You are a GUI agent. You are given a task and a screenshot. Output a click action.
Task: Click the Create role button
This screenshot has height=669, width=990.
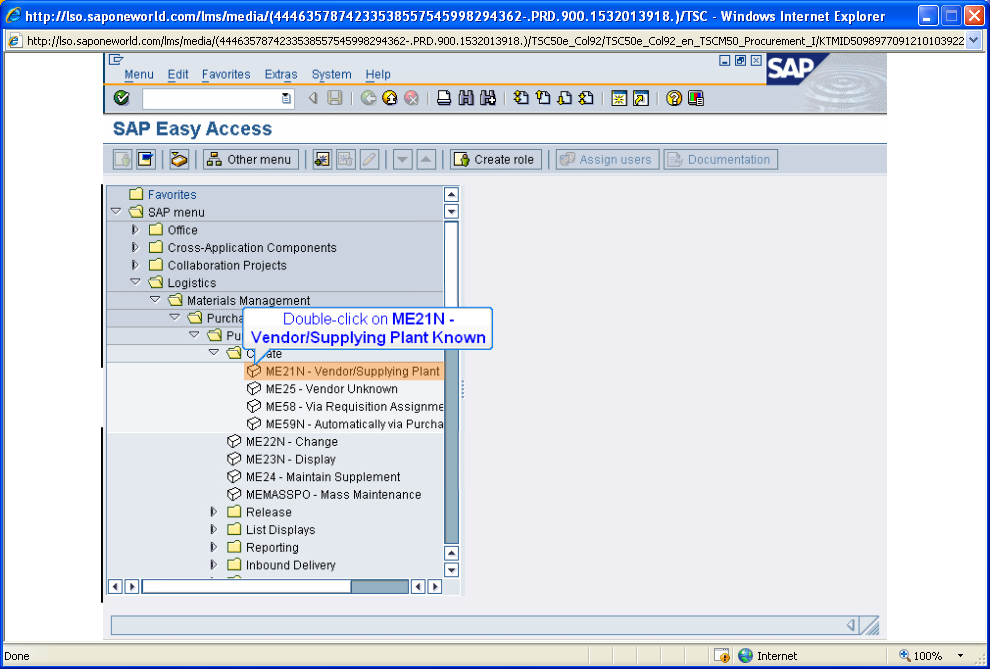[496, 160]
